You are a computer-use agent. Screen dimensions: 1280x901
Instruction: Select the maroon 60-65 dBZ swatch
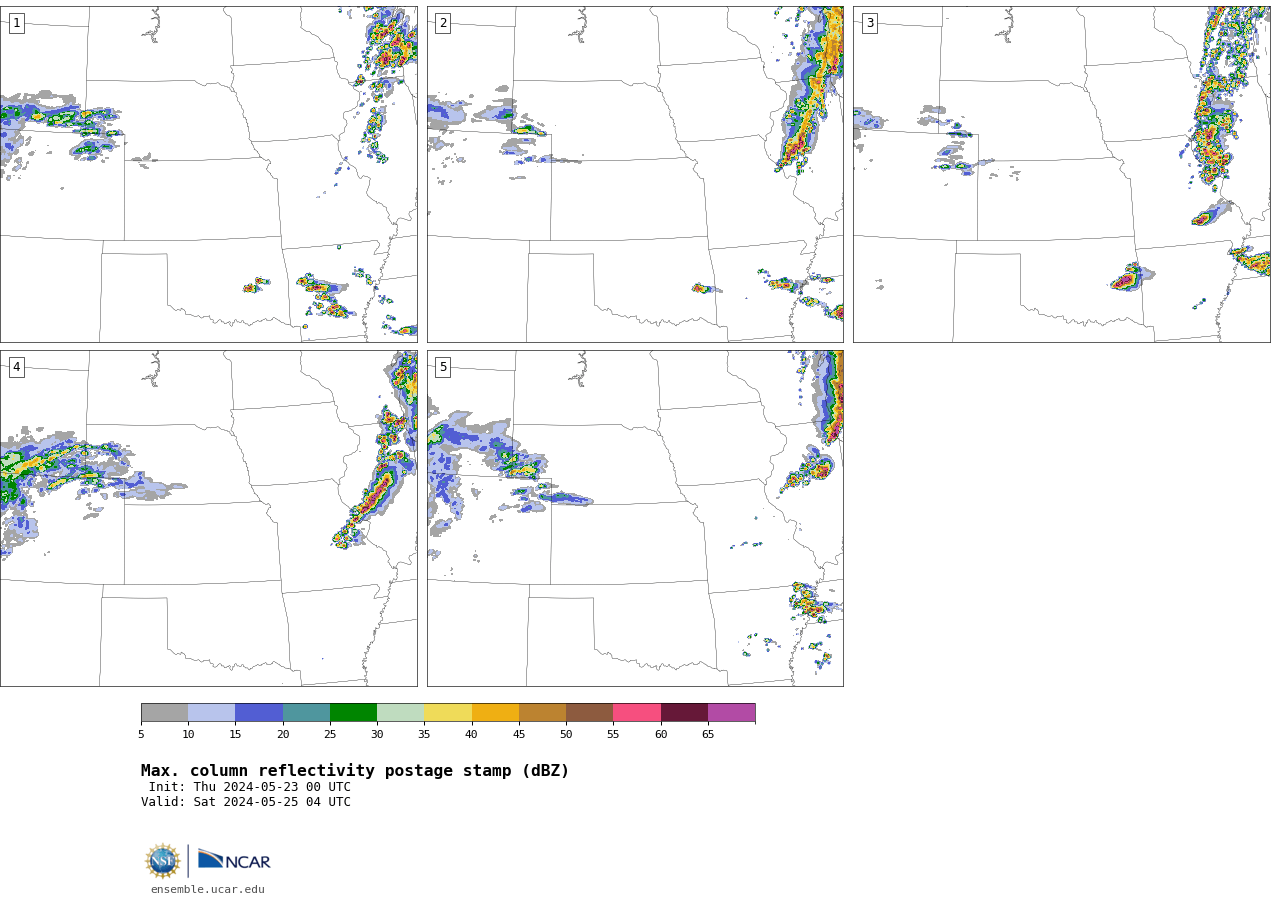click(684, 712)
